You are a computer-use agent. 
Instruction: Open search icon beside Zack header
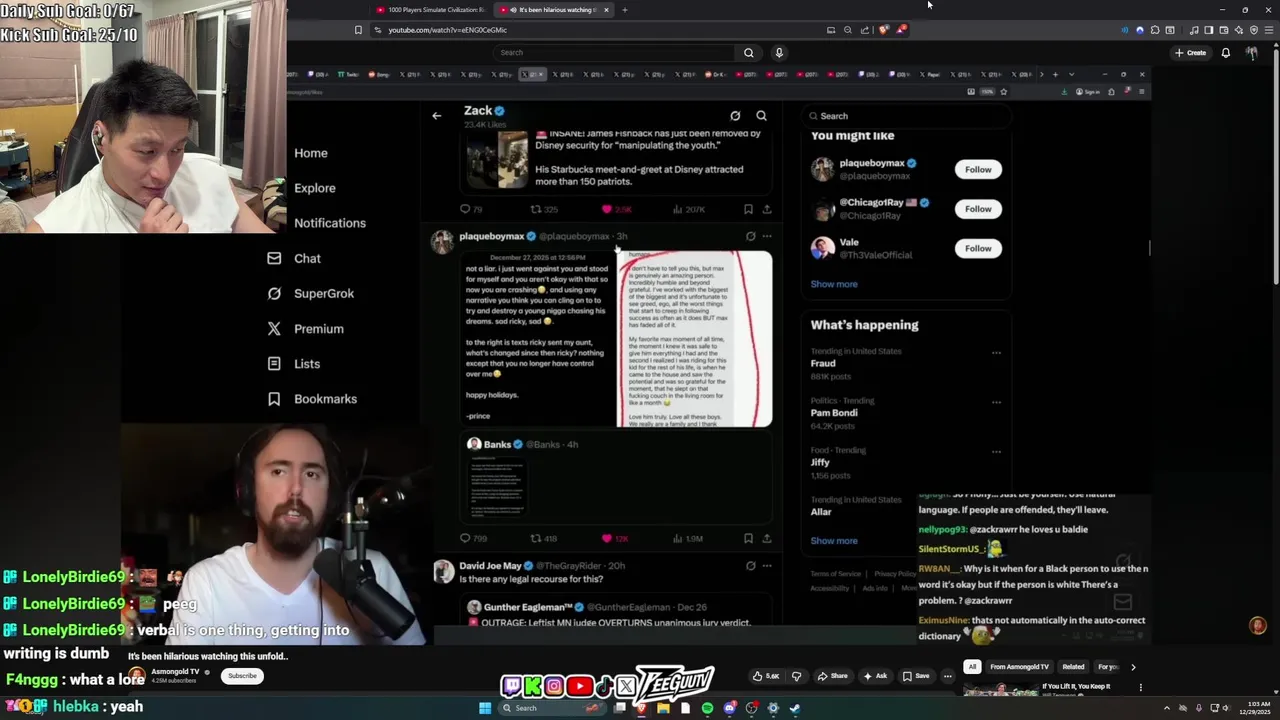761,116
